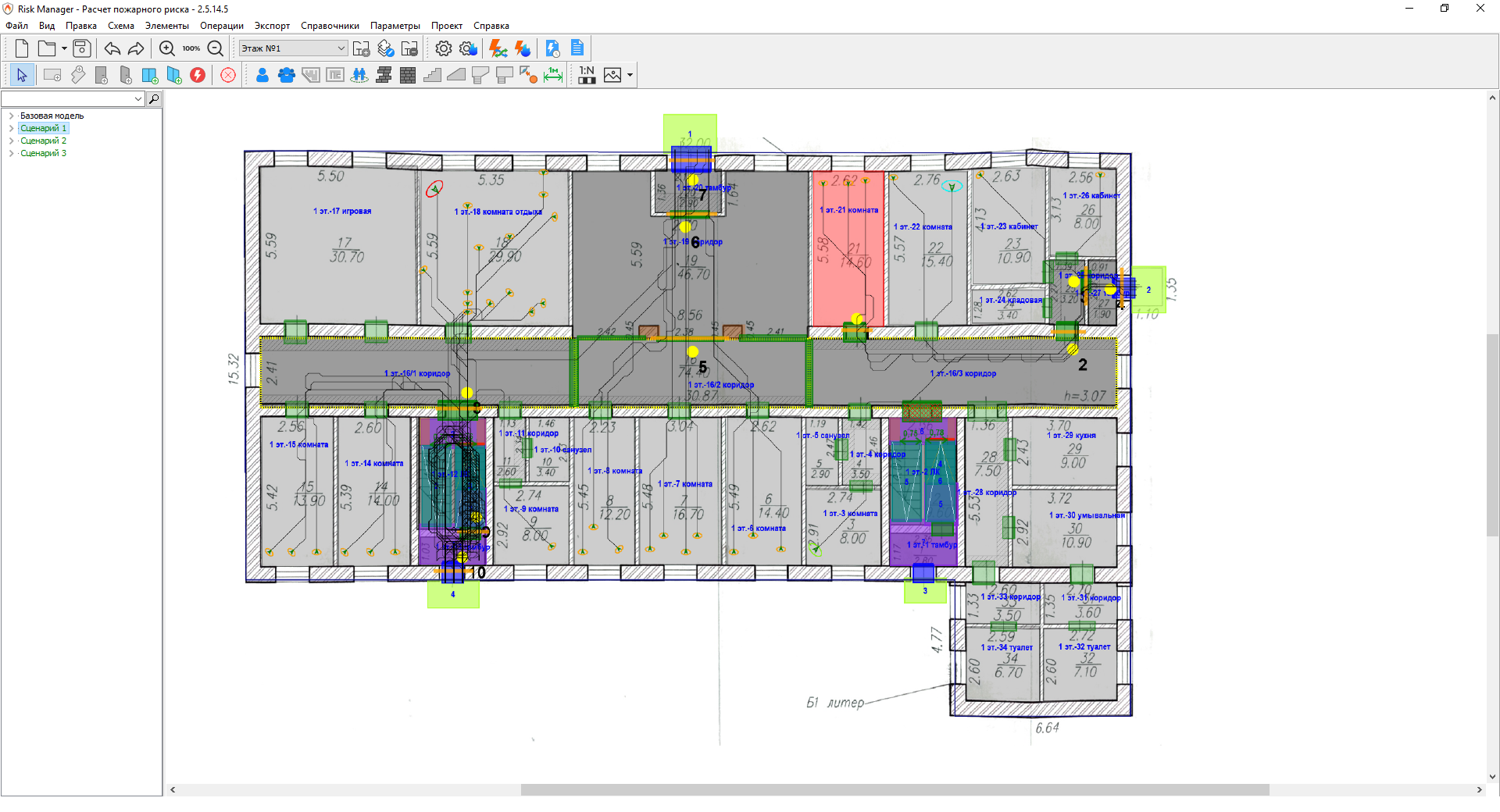Open settings gear icon
Viewport: 1500px width, 812px height.
point(443,48)
